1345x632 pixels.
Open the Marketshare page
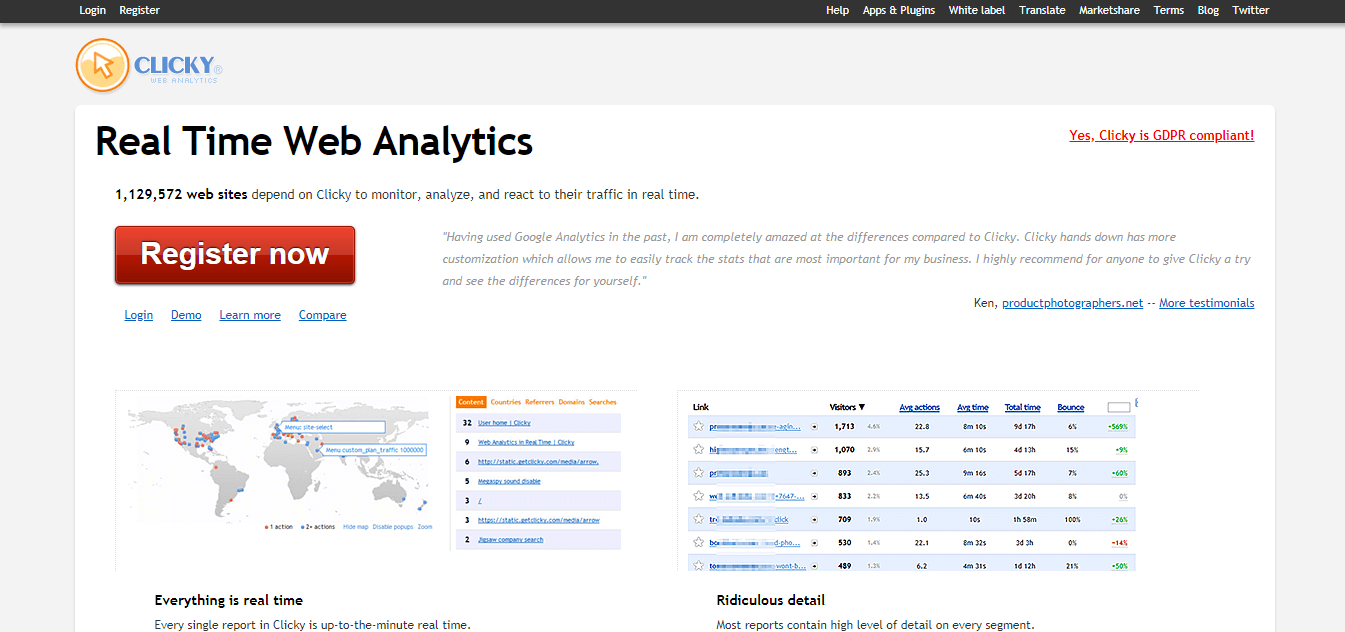click(1109, 10)
